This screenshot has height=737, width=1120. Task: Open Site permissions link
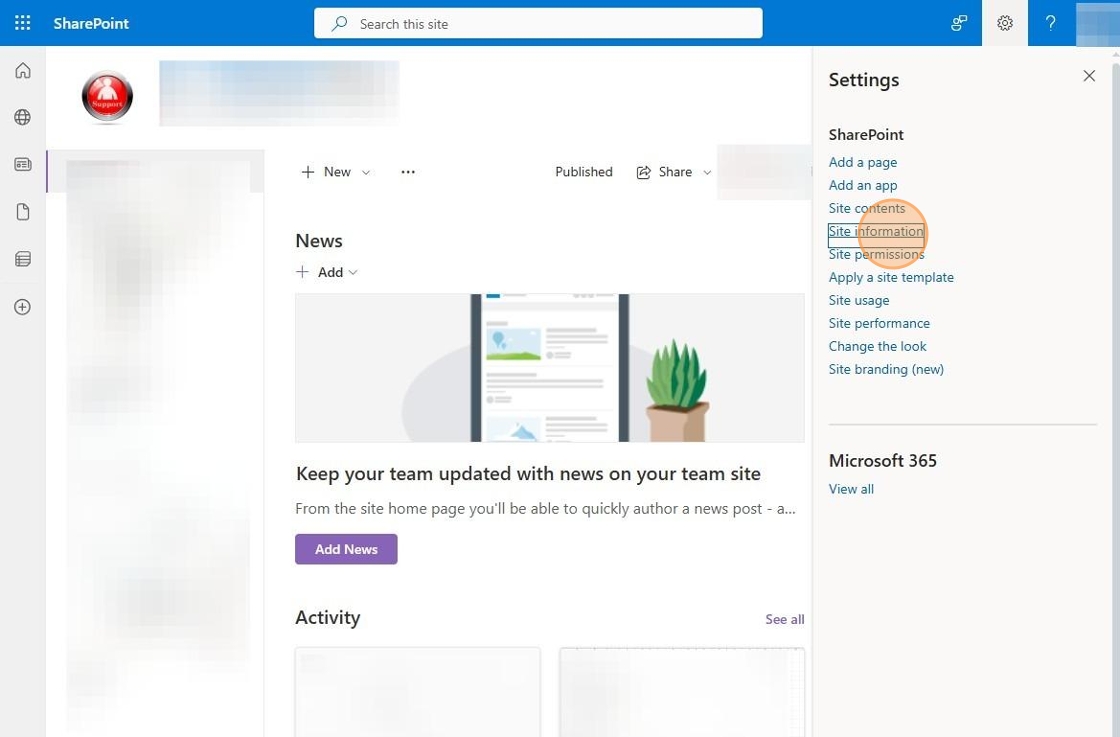pos(876,254)
